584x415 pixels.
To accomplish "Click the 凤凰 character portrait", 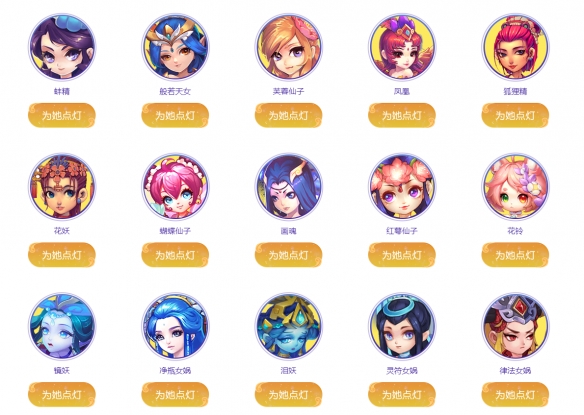I will [402, 47].
